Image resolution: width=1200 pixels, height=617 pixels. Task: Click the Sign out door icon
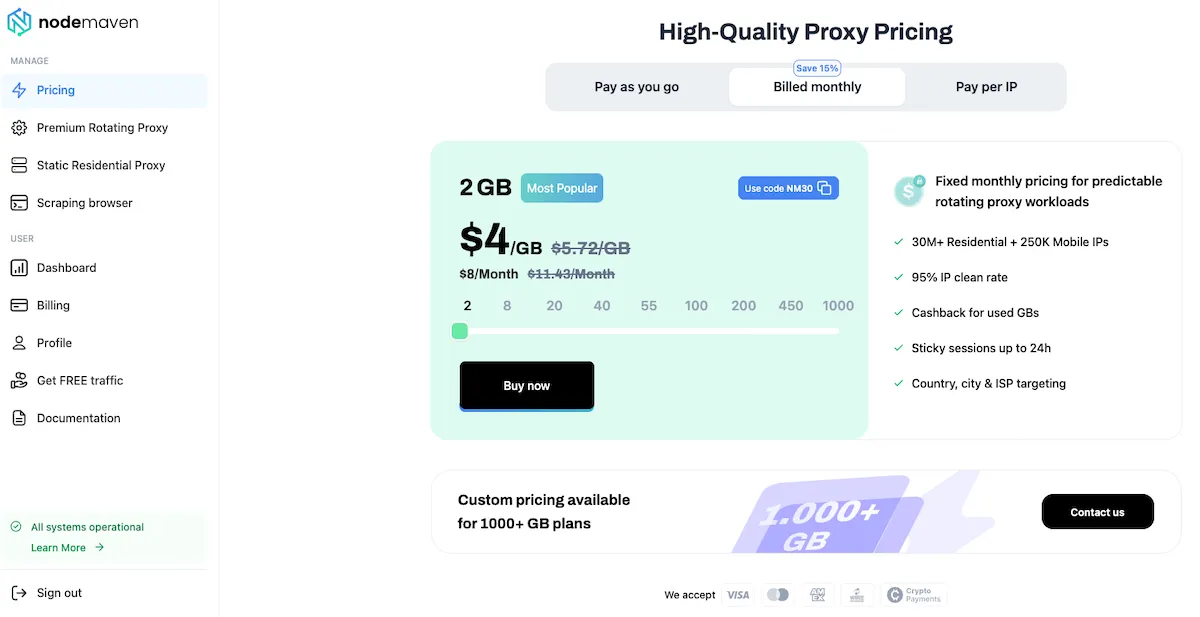point(19,593)
